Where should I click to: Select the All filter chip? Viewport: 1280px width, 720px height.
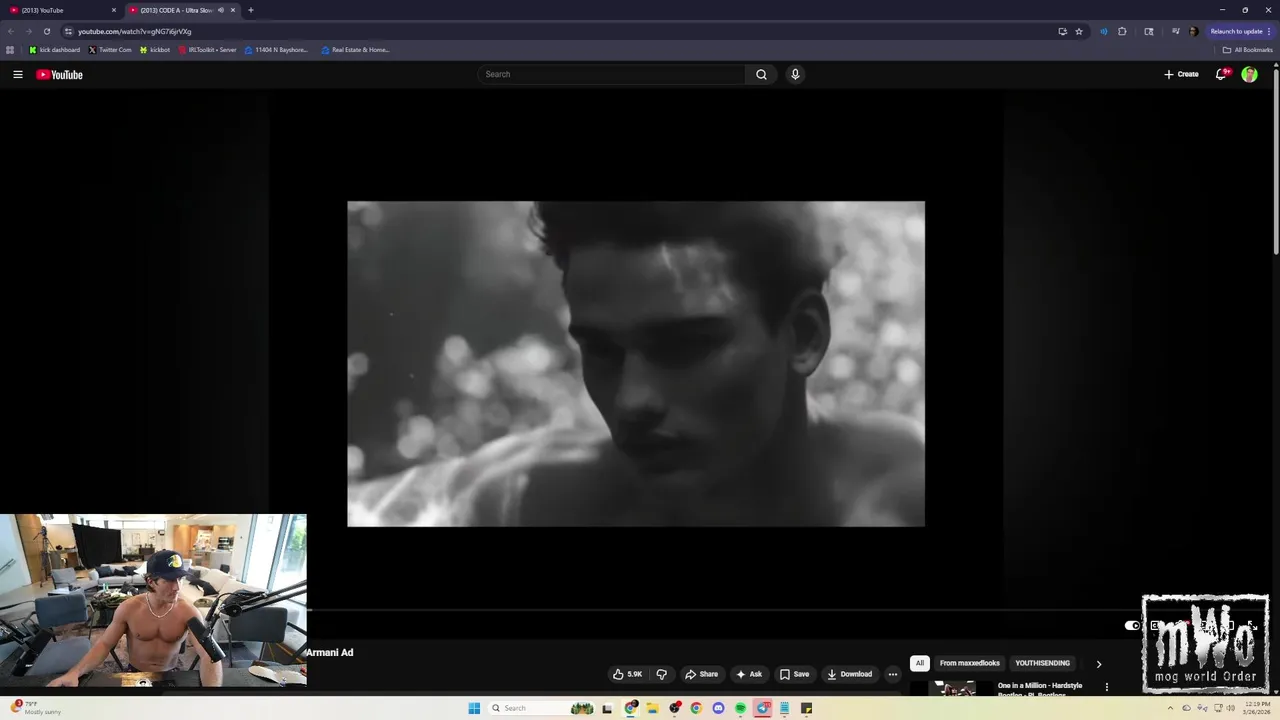919,663
